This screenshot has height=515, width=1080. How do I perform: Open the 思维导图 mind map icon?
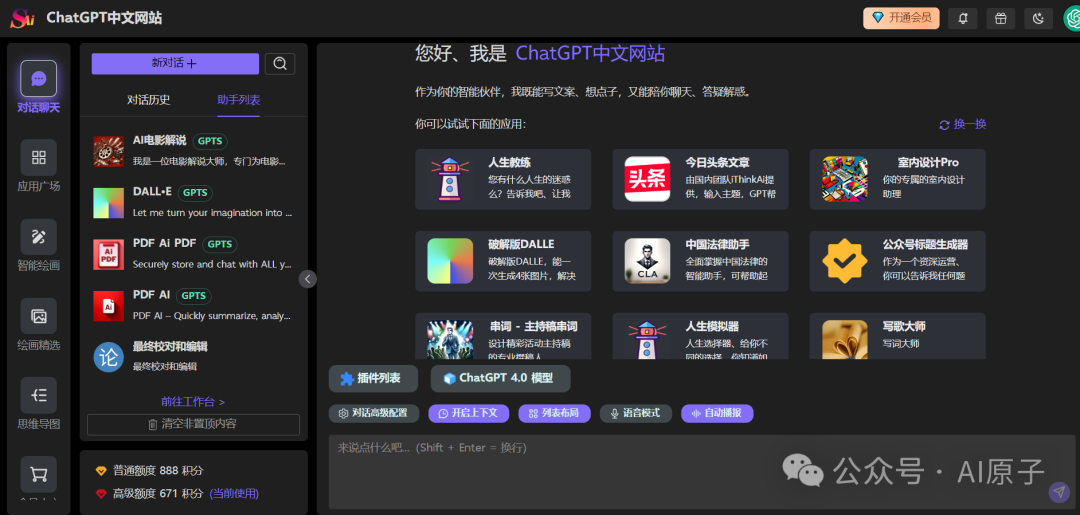click(39, 395)
